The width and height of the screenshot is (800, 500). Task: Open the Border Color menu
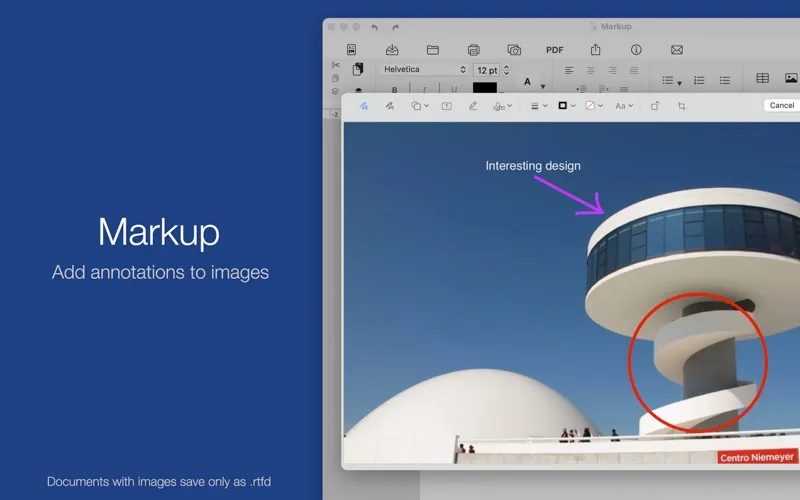[x=566, y=106]
